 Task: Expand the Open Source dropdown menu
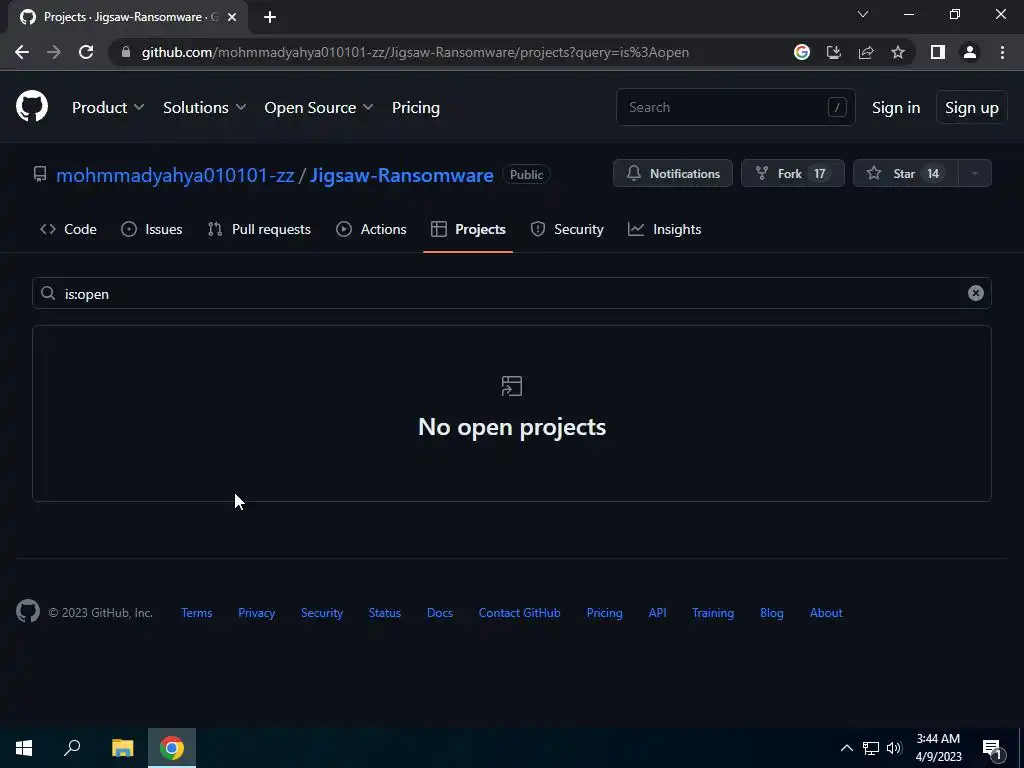319,107
